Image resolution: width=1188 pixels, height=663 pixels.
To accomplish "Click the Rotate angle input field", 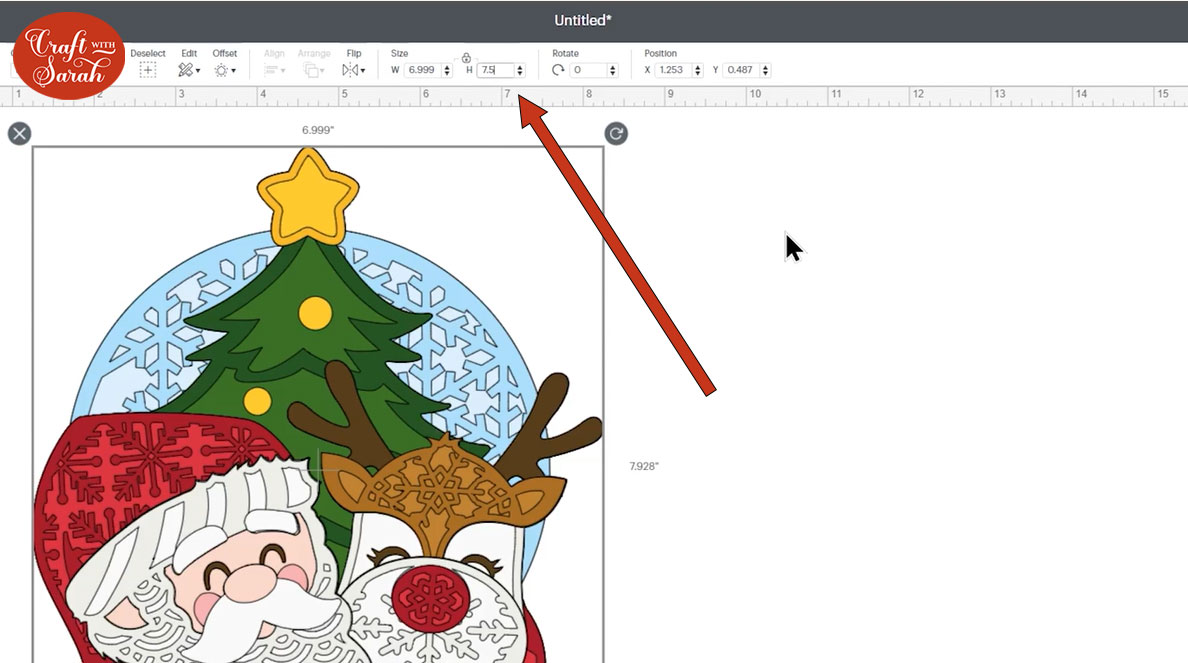I will [589, 70].
